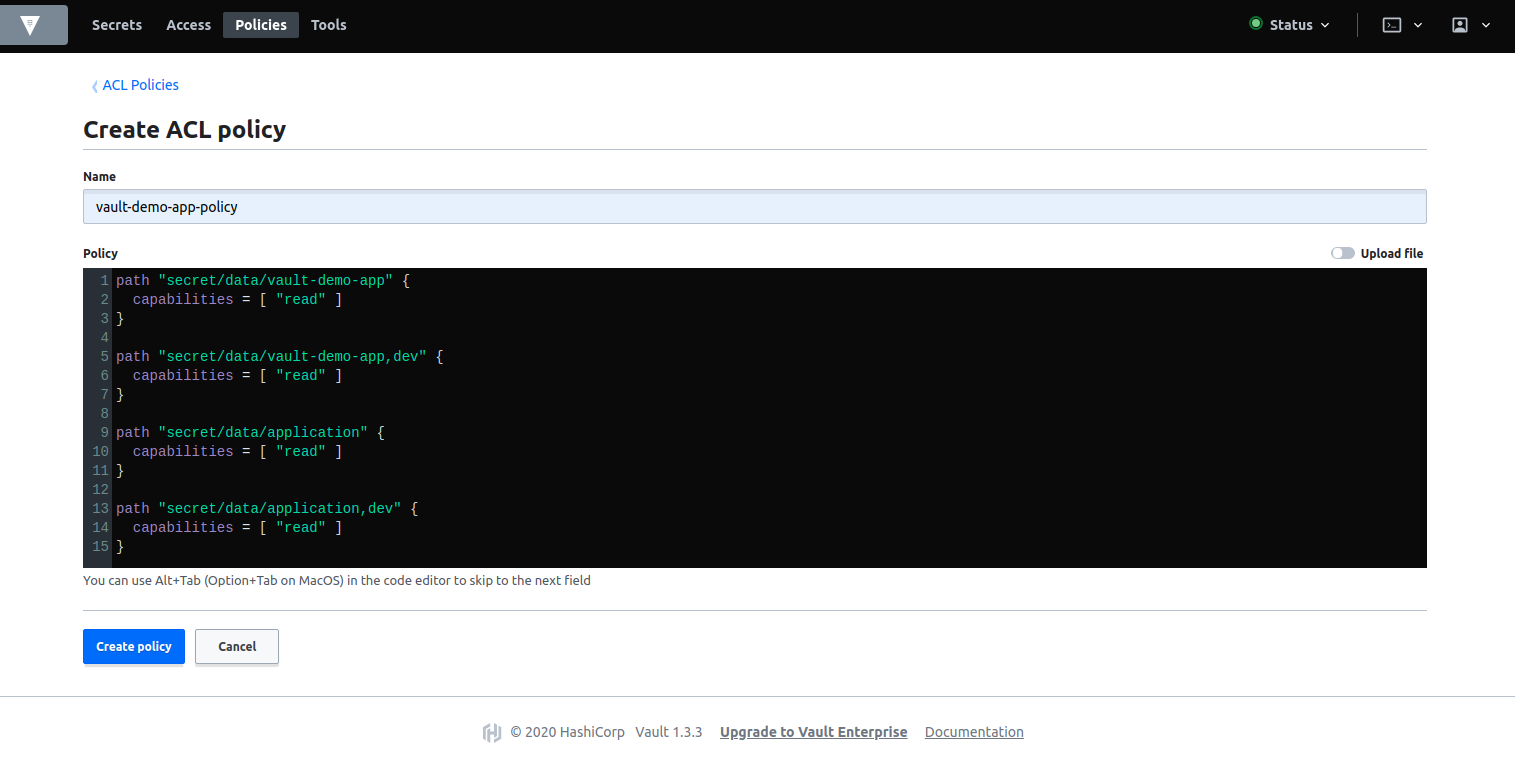Expand the Status dropdown

1290,25
